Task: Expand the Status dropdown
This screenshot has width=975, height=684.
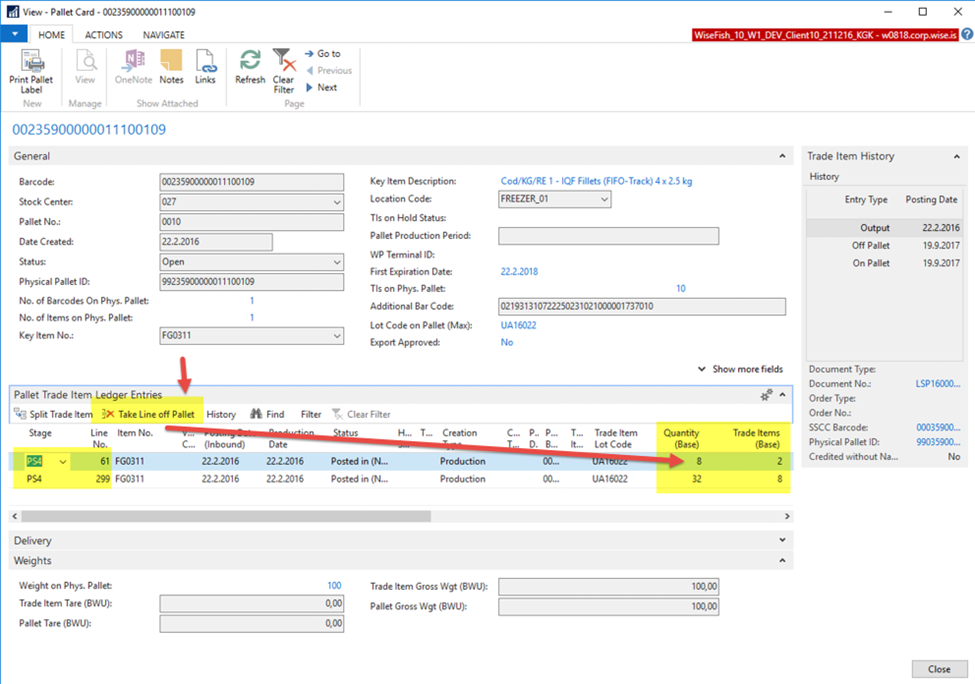Action: coord(336,262)
